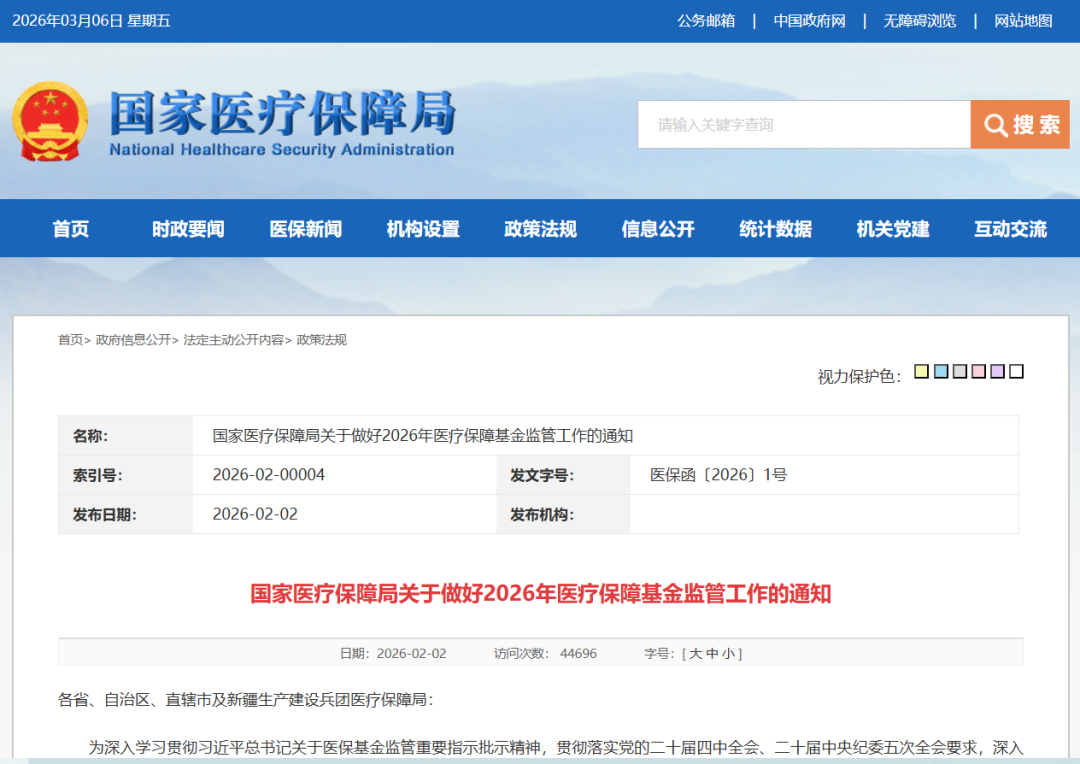Click the 政府信息公开 breadcrumb link

133,340
